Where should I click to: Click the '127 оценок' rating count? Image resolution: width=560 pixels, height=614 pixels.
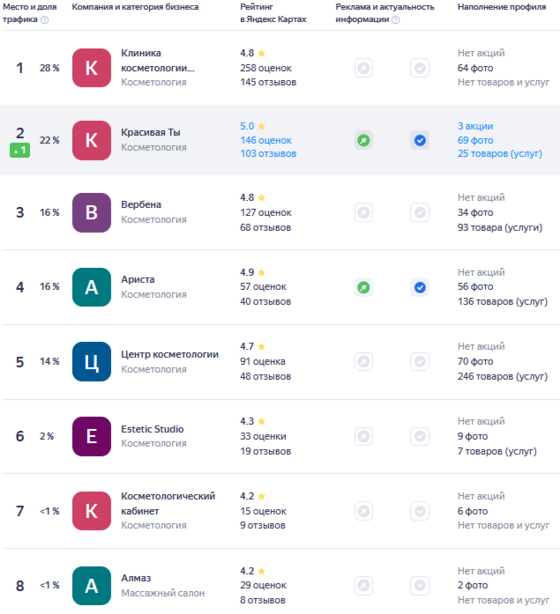pyautogui.click(x=266, y=213)
